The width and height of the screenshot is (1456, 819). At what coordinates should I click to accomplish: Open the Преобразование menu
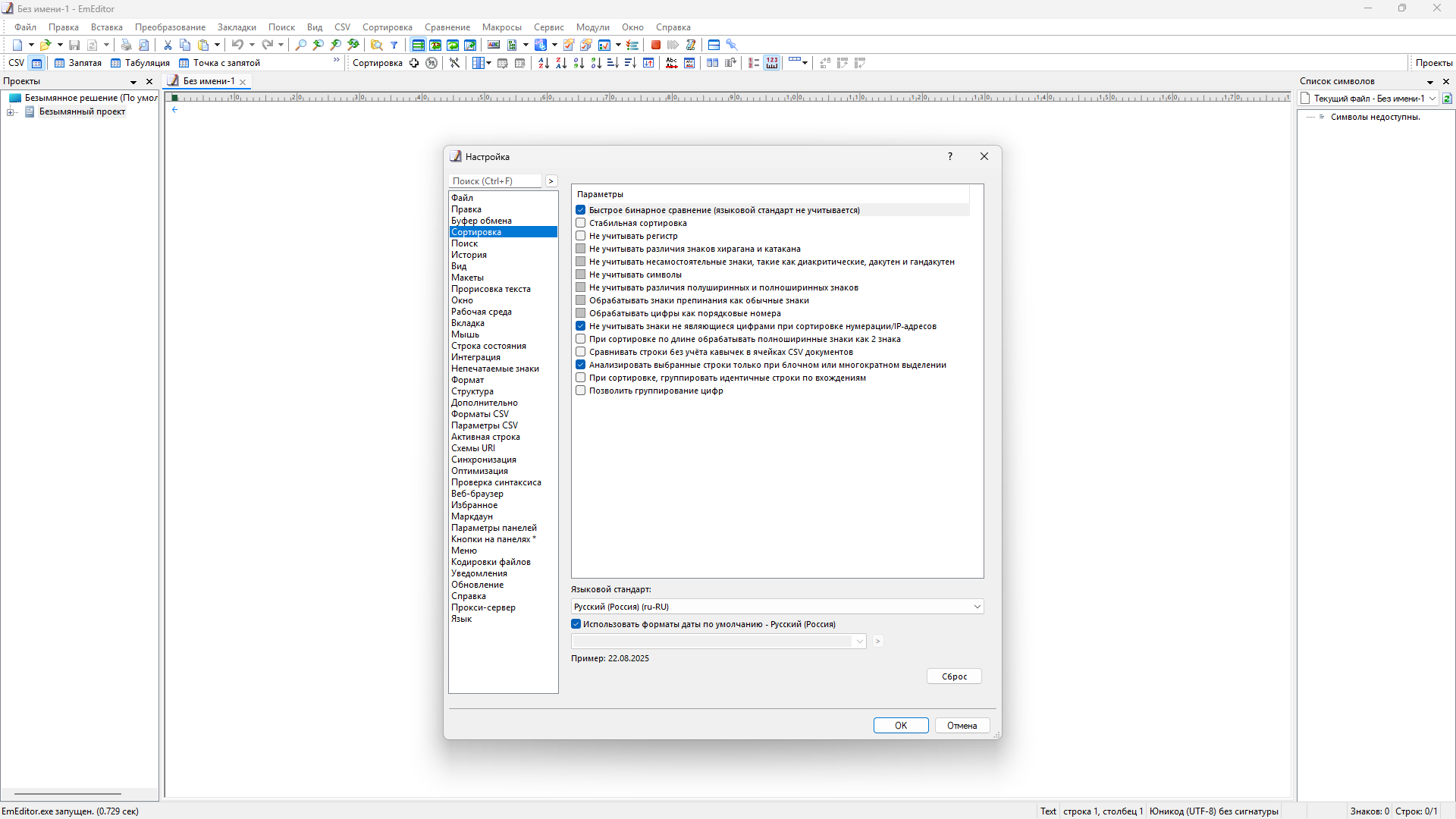170,27
